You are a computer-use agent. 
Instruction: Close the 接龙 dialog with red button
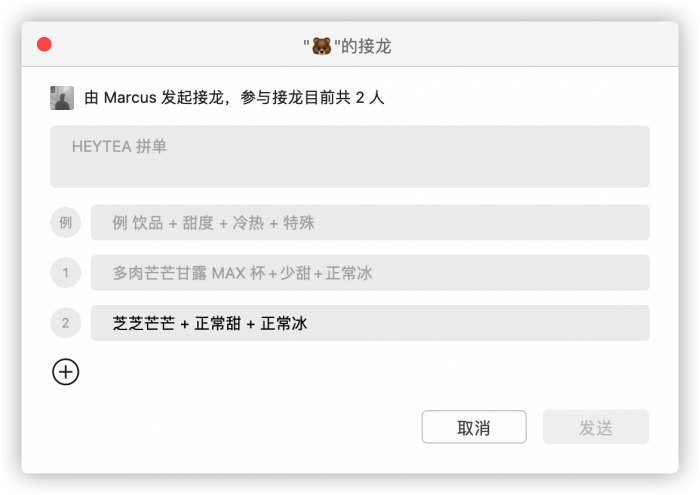(44, 45)
